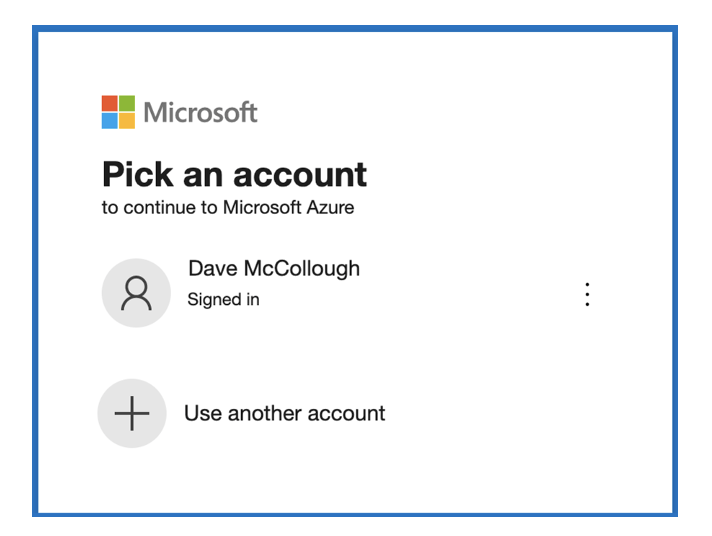The image size is (712, 536).
Task: Click the red square in Microsoft logo
Action: (x=110, y=104)
